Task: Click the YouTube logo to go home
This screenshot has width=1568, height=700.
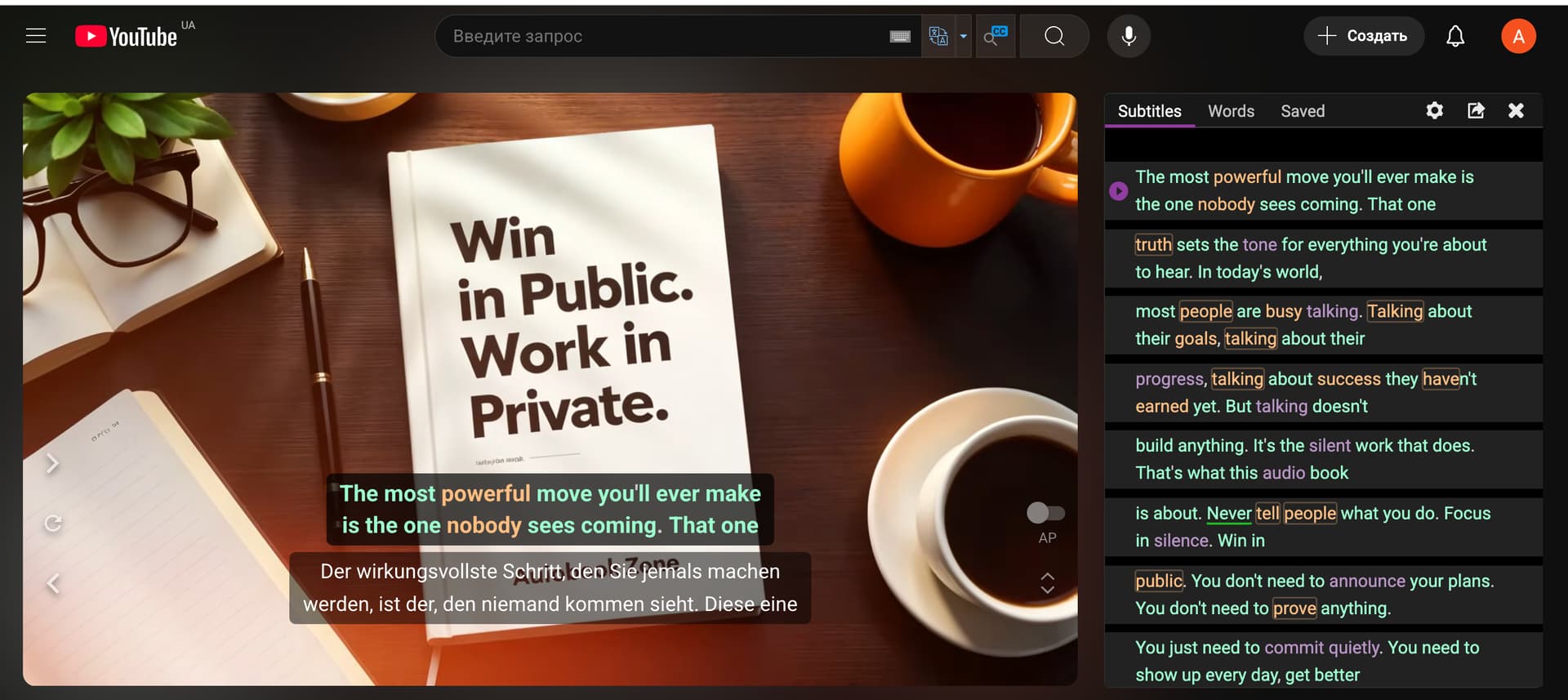Action: [x=127, y=37]
